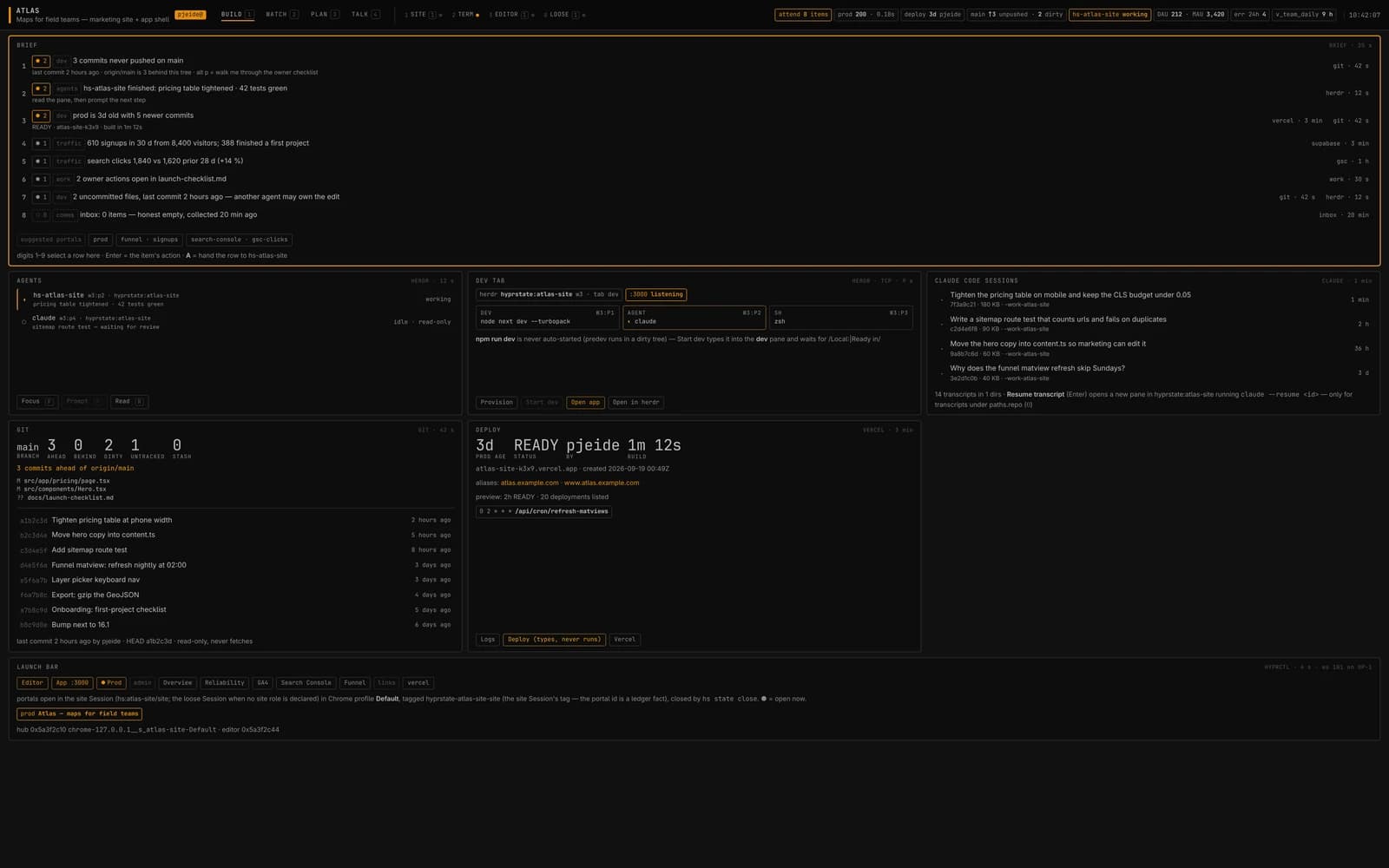1389x868 pixels.
Task: Click the 'attend 8 items' status chip
Action: pos(803,15)
